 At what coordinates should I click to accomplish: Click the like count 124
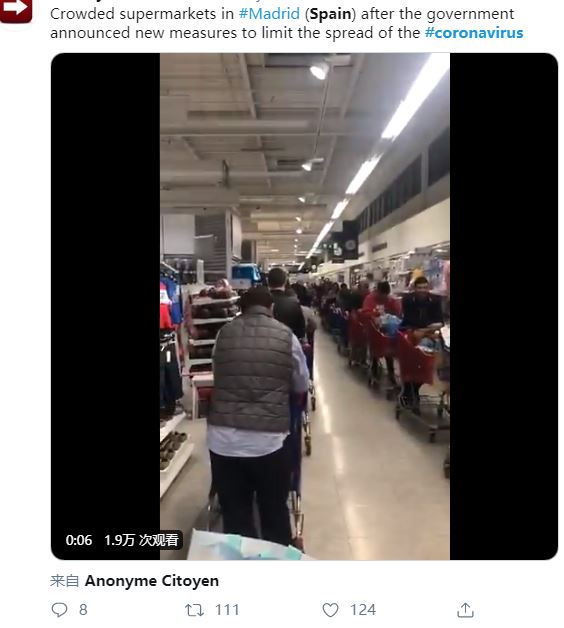pyautogui.click(x=363, y=610)
